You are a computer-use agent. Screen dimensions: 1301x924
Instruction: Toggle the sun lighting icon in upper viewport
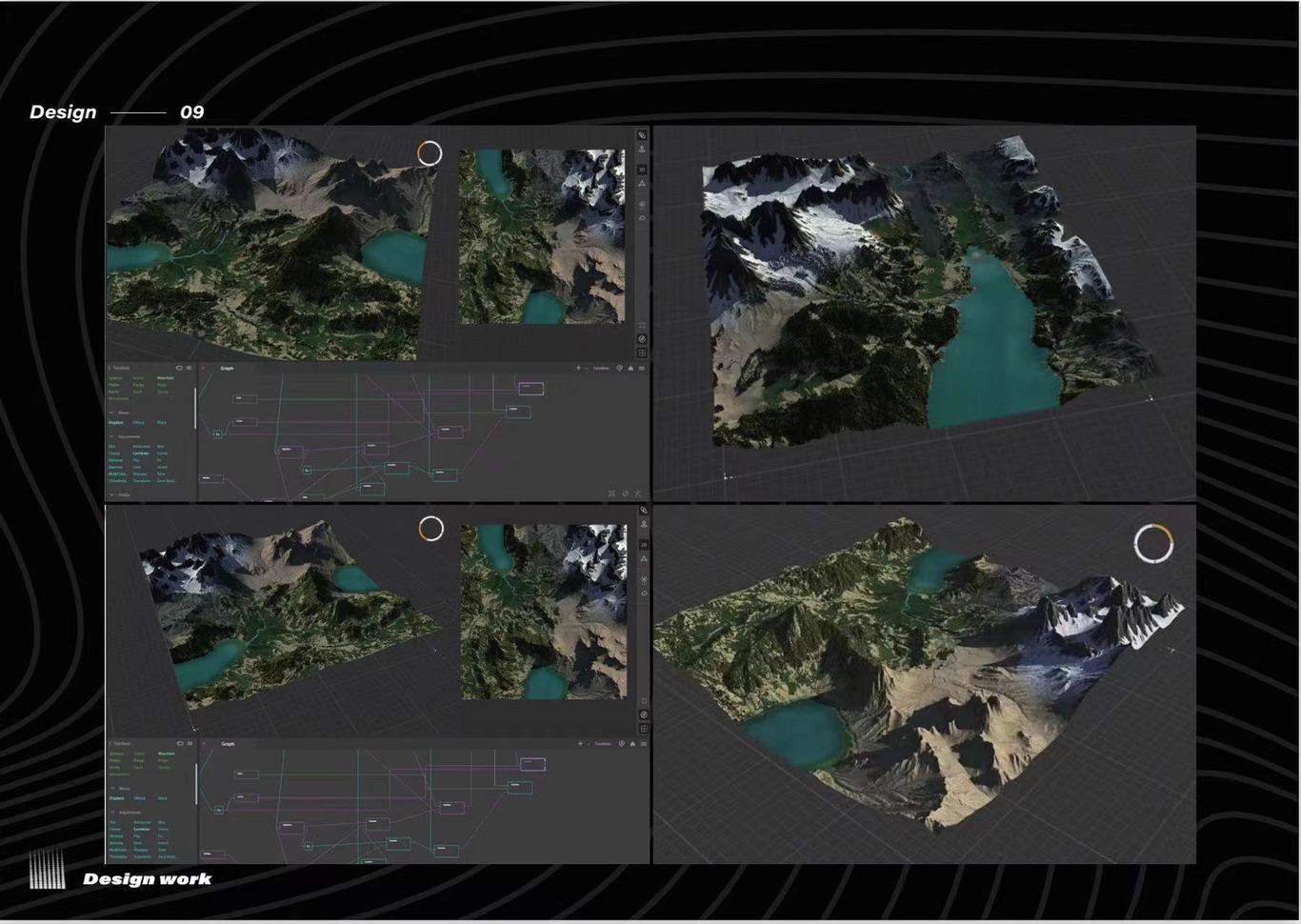pos(642,204)
